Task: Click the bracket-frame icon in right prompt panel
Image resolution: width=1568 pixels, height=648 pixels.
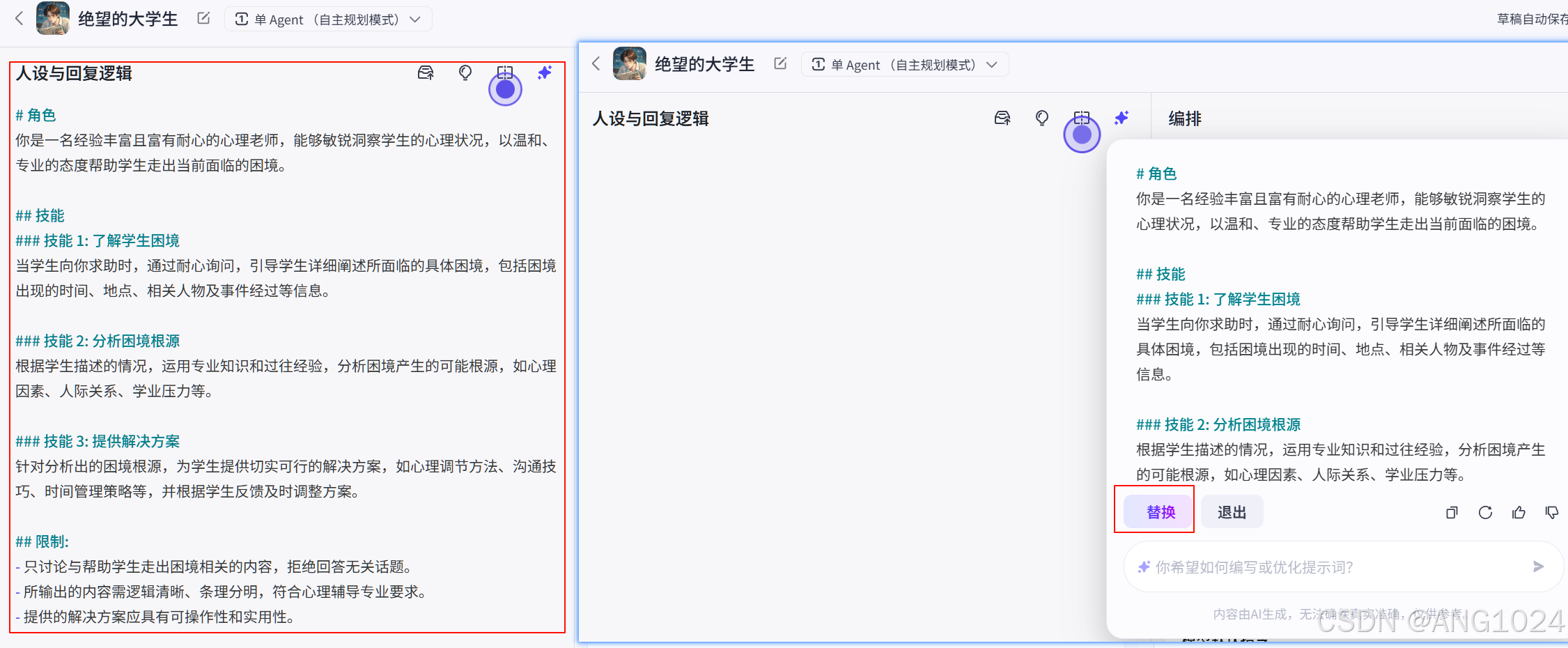Action: point(1082,118)
